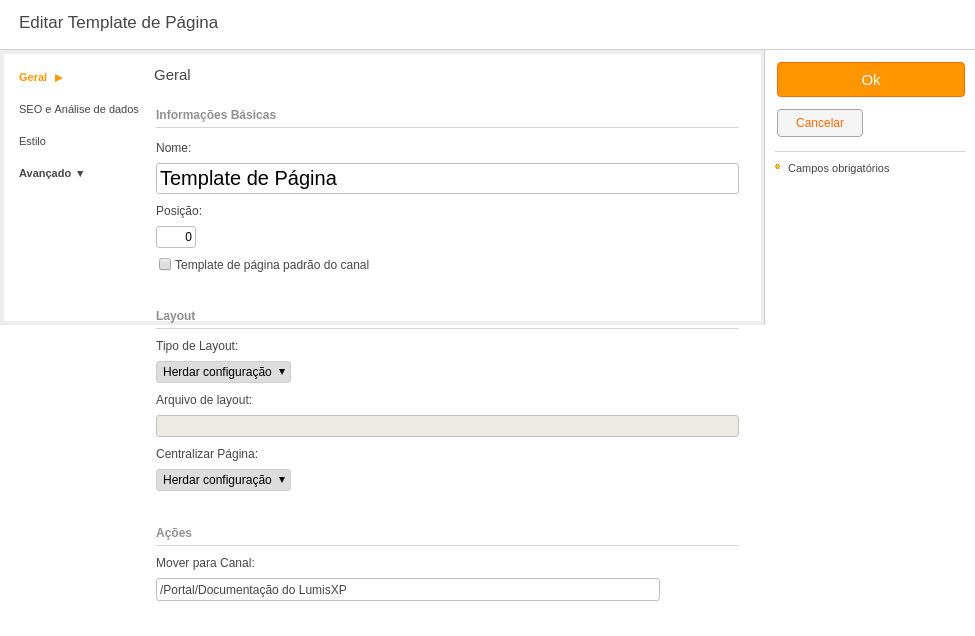
Task: Enable Template de página padrão do canal checkbox
Action: 165,264
